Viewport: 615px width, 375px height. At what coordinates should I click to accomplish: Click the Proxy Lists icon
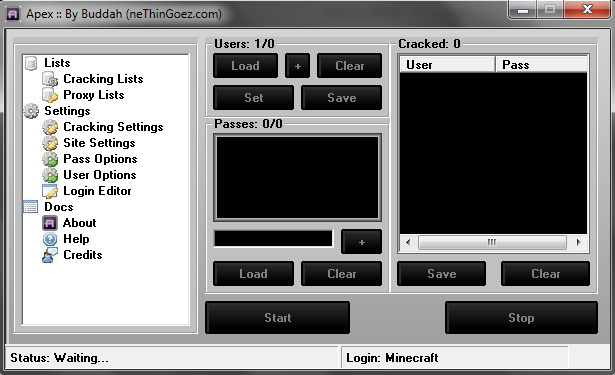(x=50, y=95)
